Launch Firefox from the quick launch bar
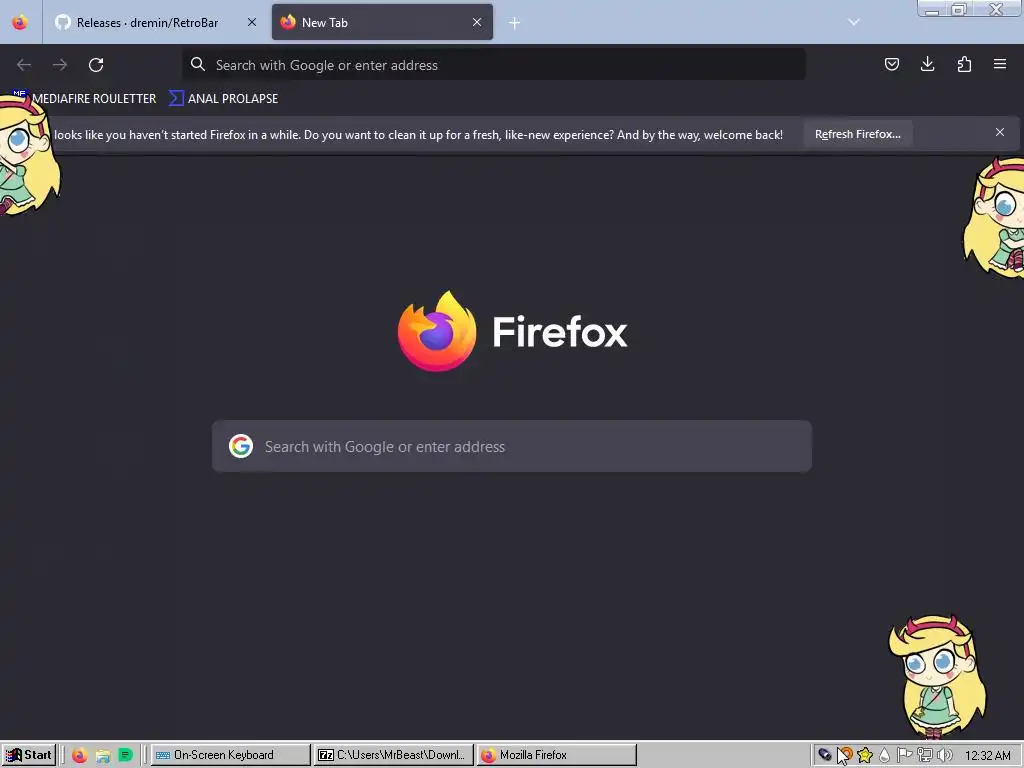The width and height of the screenshot is (1024, 768). tap(80, 756)
